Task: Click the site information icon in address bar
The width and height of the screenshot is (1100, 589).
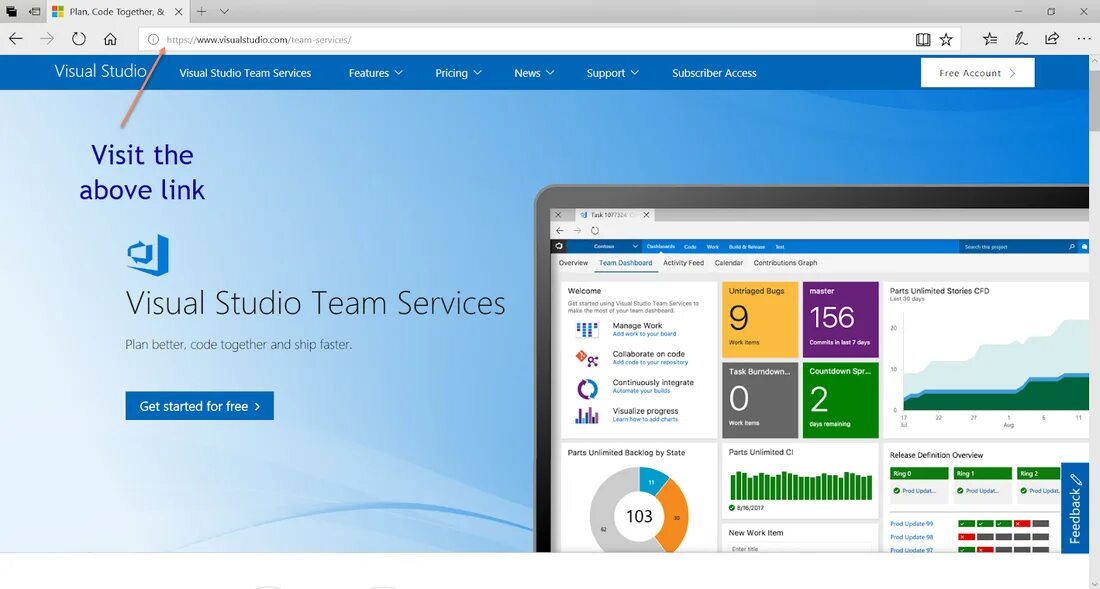Action: tap(153, 40)
